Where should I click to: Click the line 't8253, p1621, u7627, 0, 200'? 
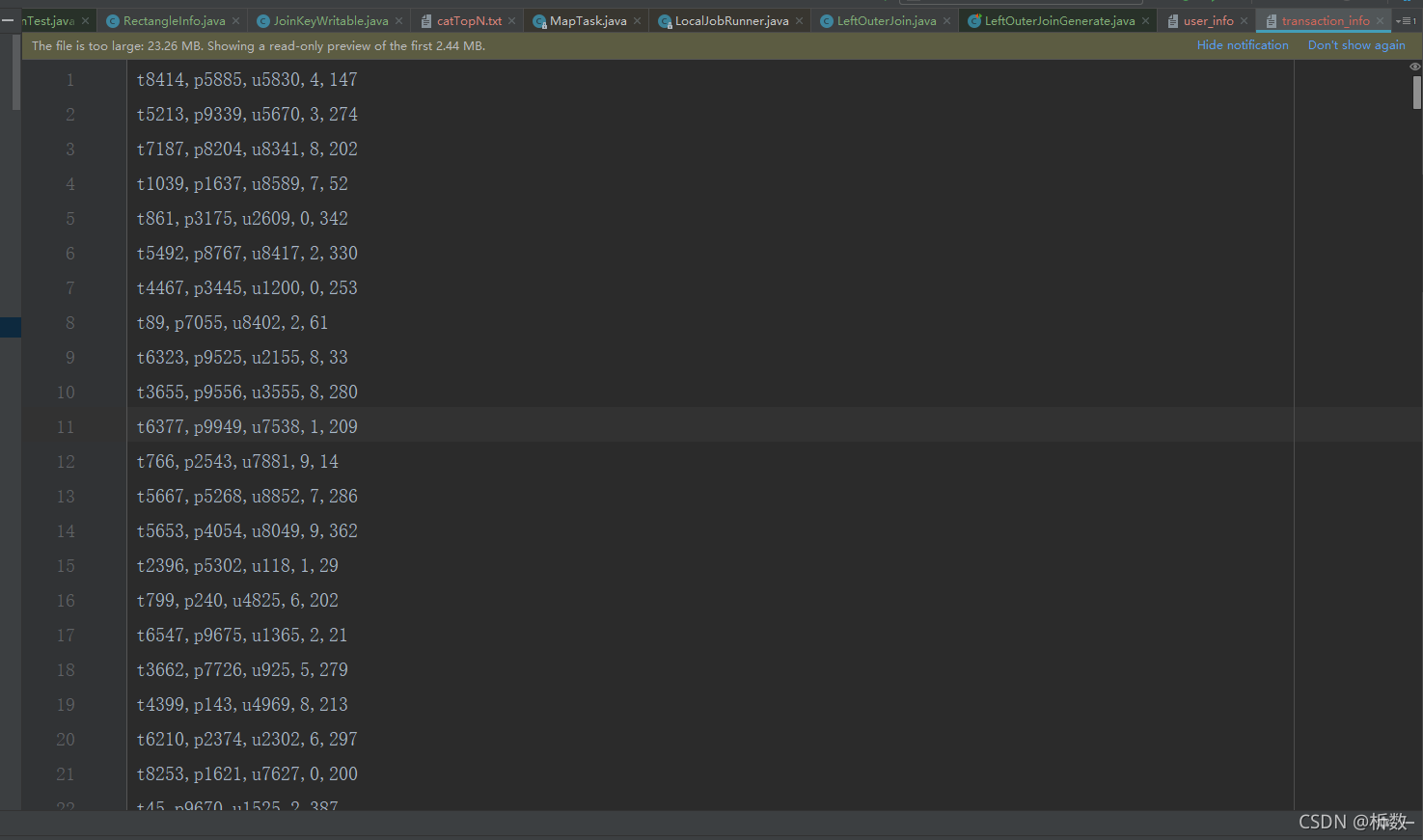247,774
